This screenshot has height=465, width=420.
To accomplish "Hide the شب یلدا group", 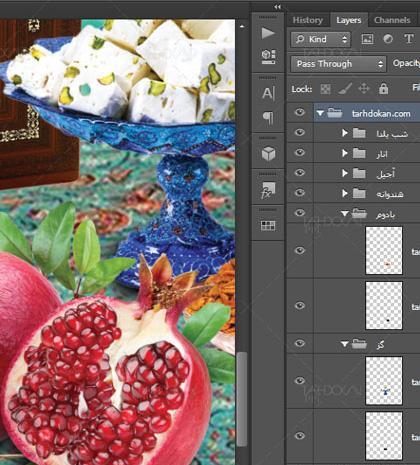I will [300, 132].
